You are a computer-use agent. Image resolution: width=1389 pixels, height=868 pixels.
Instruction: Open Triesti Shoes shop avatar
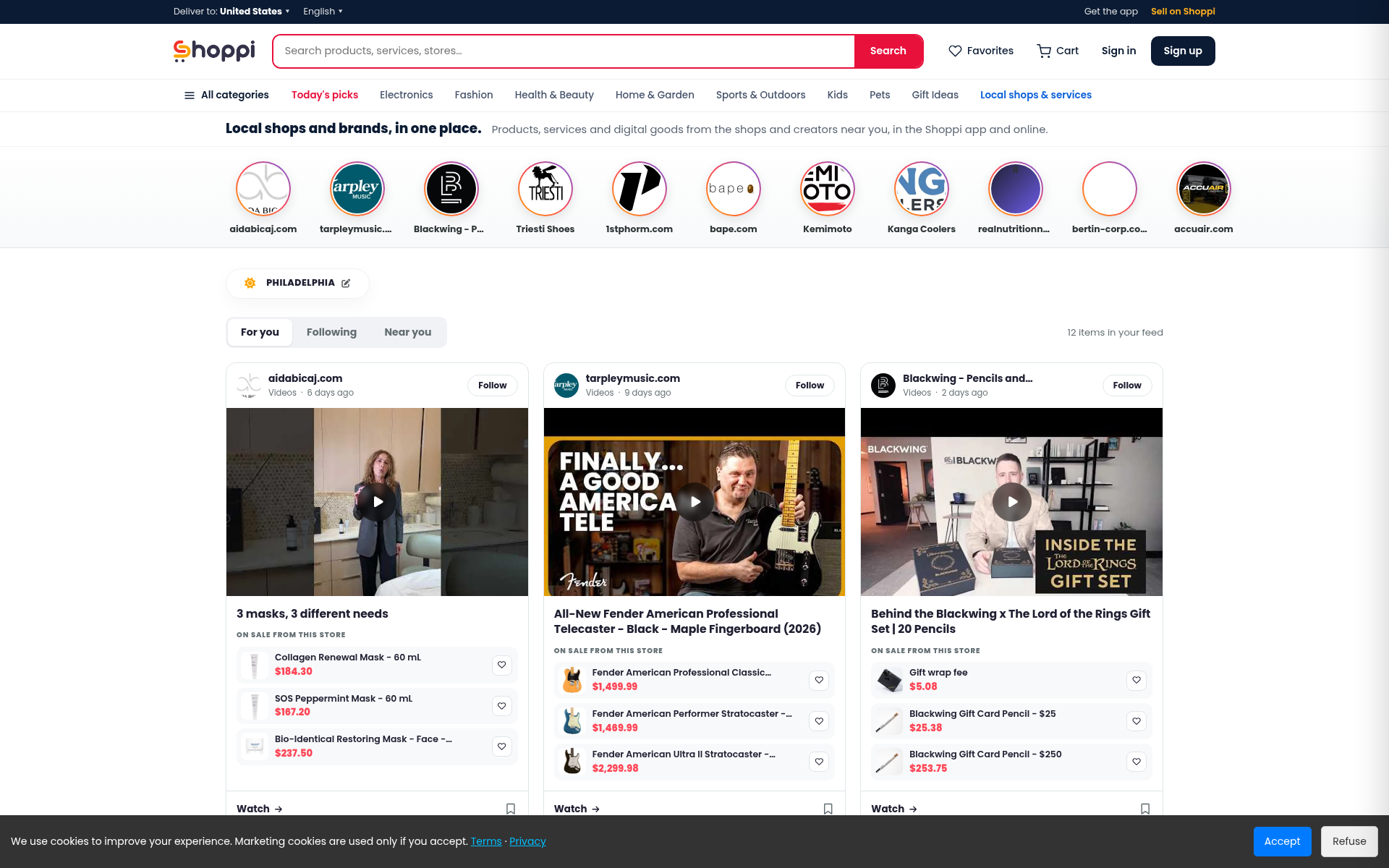[x=545, y=189]
